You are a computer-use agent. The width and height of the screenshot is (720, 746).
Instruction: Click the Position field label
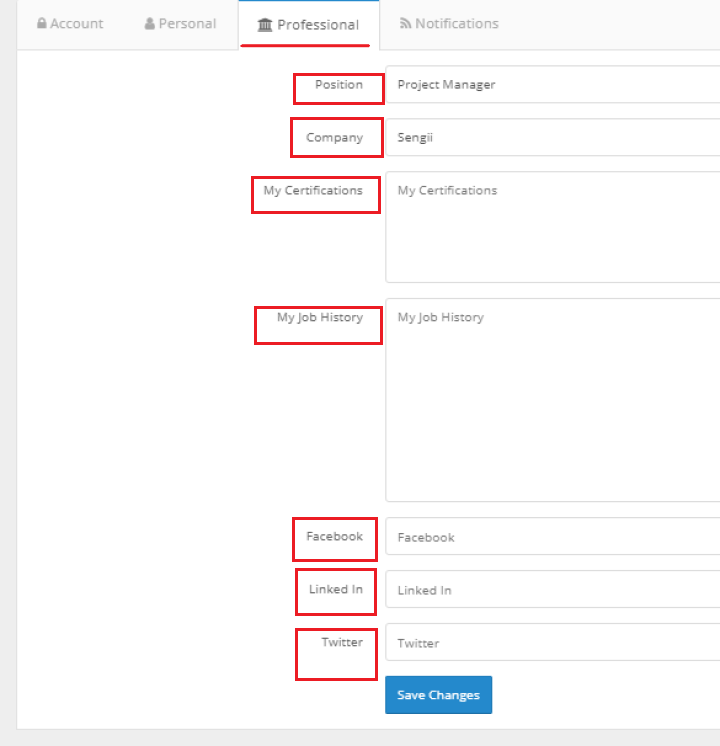coord(339,85)
